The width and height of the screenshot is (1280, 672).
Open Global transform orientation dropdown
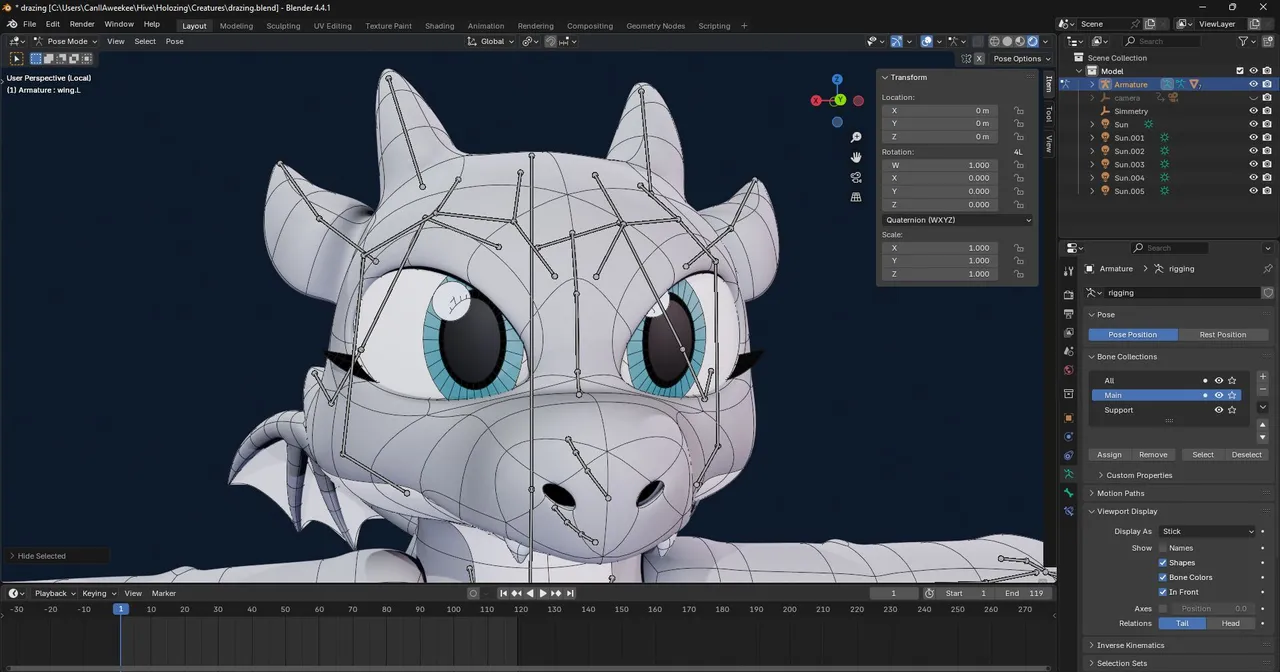[x=491, y=41]
